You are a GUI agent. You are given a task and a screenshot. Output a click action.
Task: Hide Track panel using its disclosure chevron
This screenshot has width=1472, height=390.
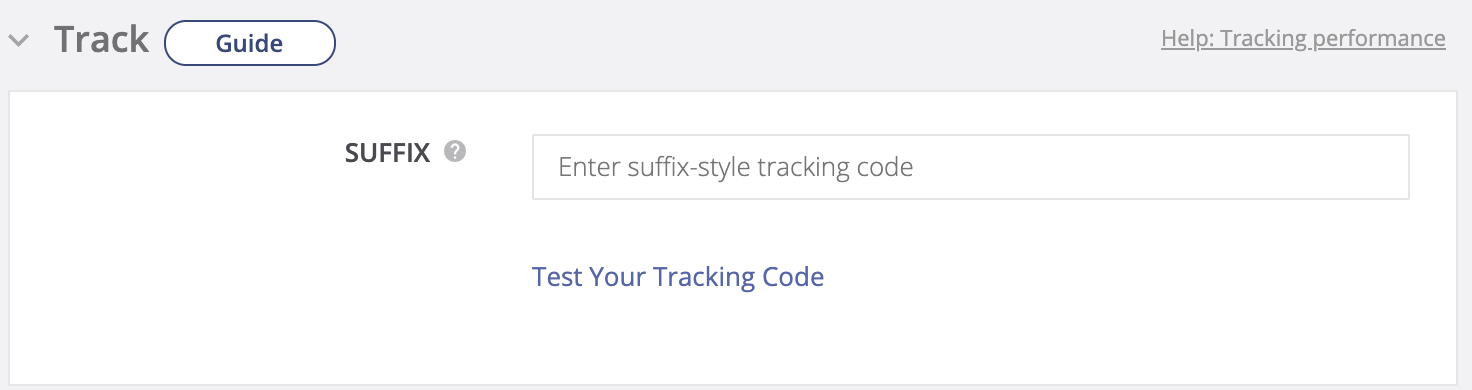[x=18, y=42]
